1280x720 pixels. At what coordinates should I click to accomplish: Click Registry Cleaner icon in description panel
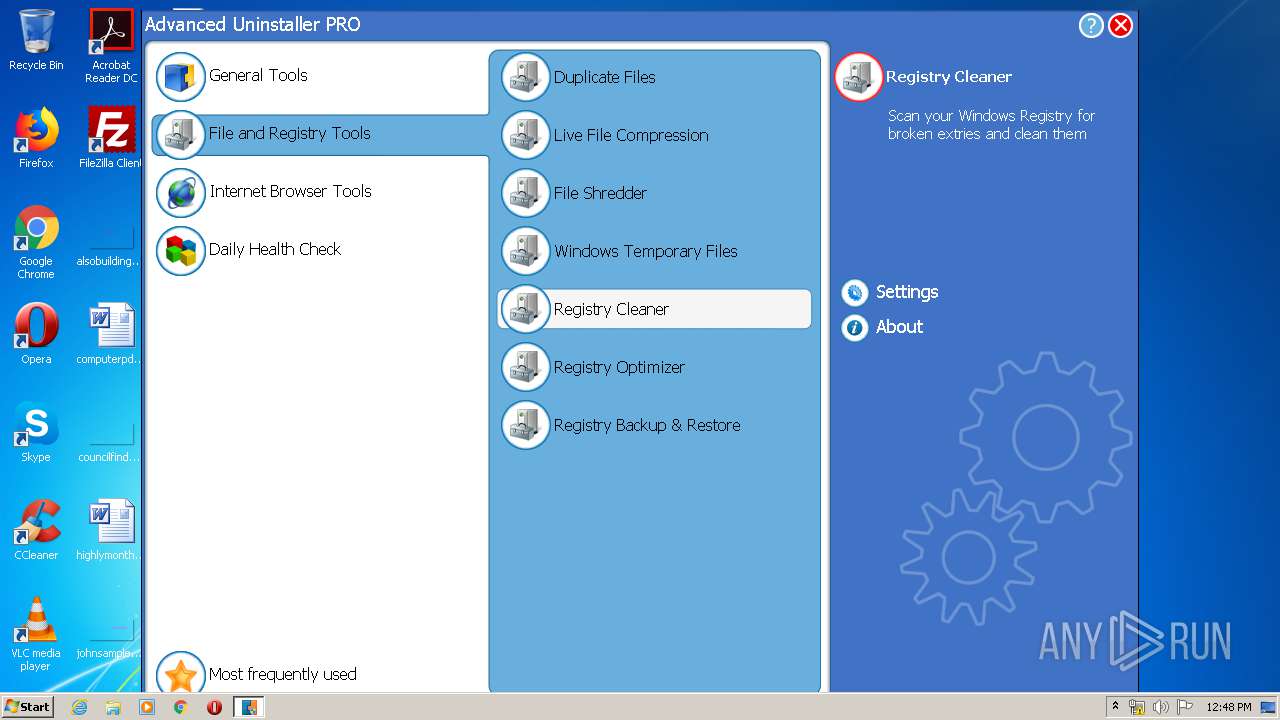pos(859,77)
